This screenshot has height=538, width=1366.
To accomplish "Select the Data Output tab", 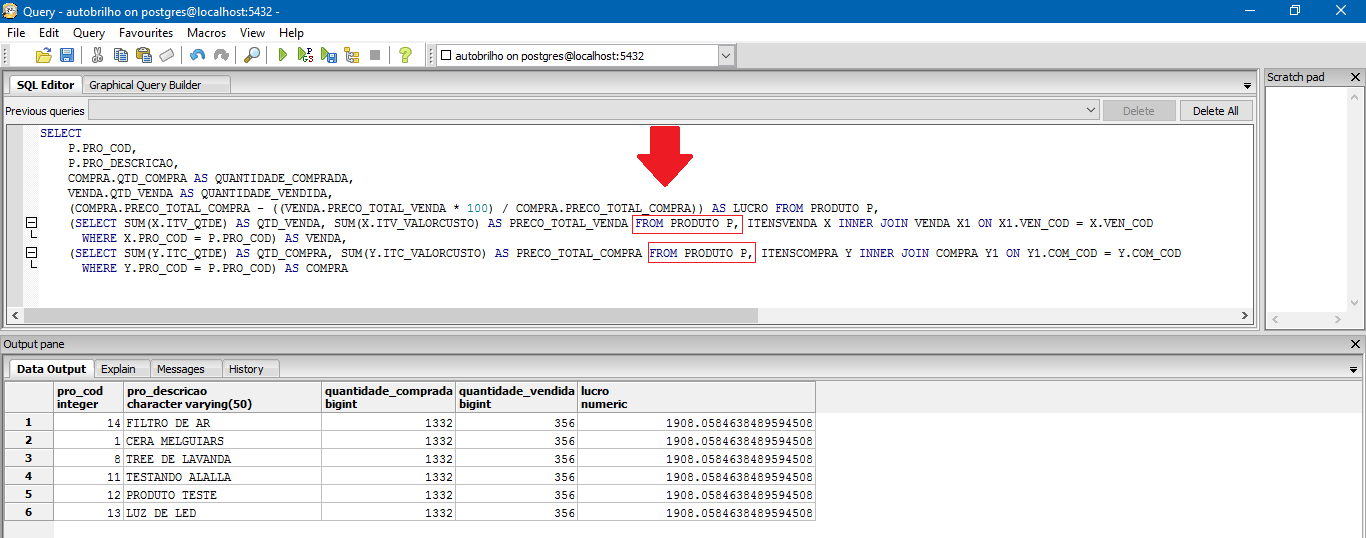I will point(52,369).
